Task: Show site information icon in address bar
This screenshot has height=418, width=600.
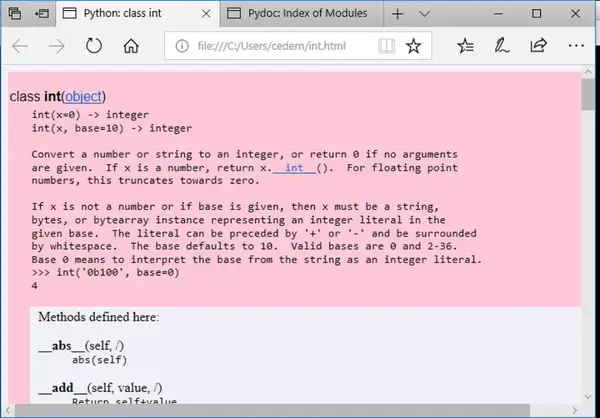Action: (182, 46)
